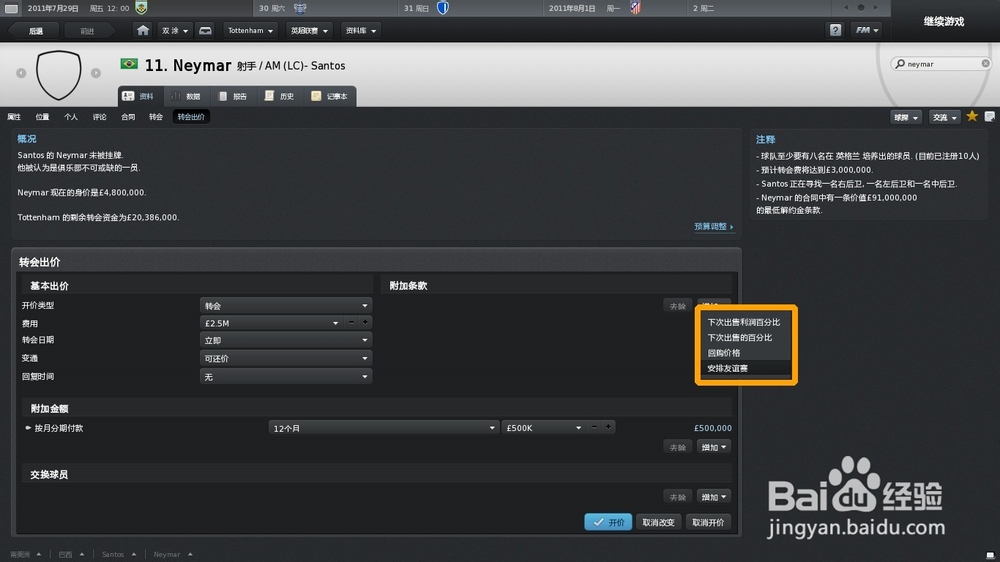1000x562 pixels.
Task: Click the neymar search input field
Action: coord(943,64)
